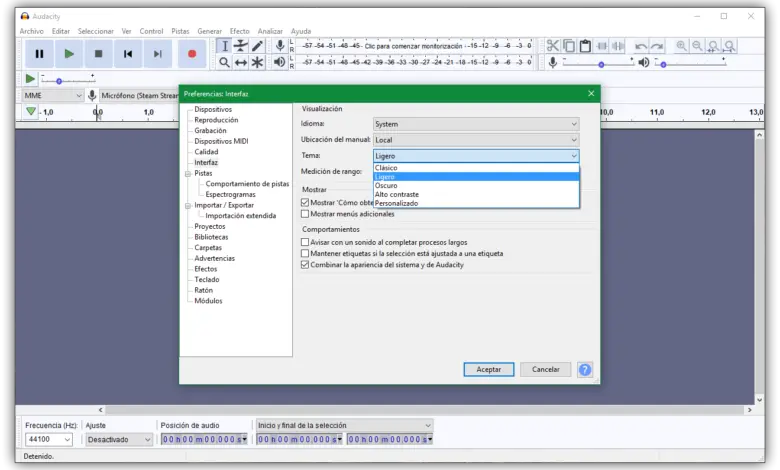Click the green Play button
This screenshot has height=470, width=780.
(69, 54)
